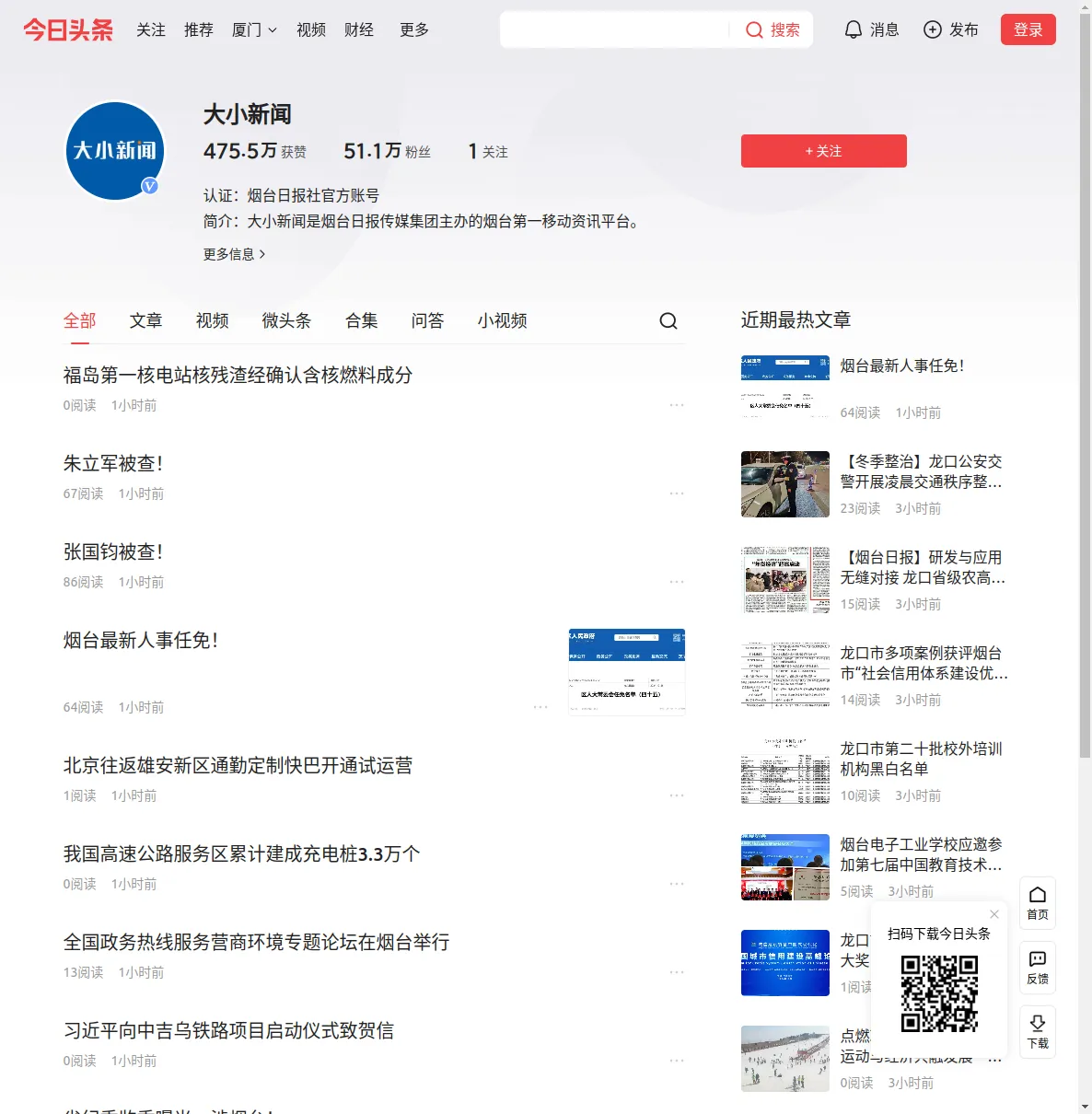Open 视频 in top navigation
1092x1114 pixels.
tap(311, 30)
